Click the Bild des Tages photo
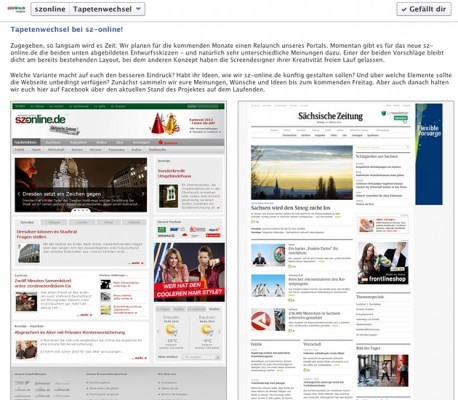458x400 pixels. (x=383, y=370)
